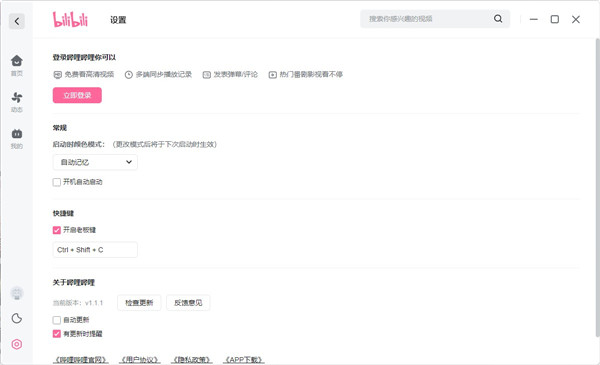Click the icon beside 发表弹幕/评论
The image size is (600, 365).
click(x=207, y=75)
